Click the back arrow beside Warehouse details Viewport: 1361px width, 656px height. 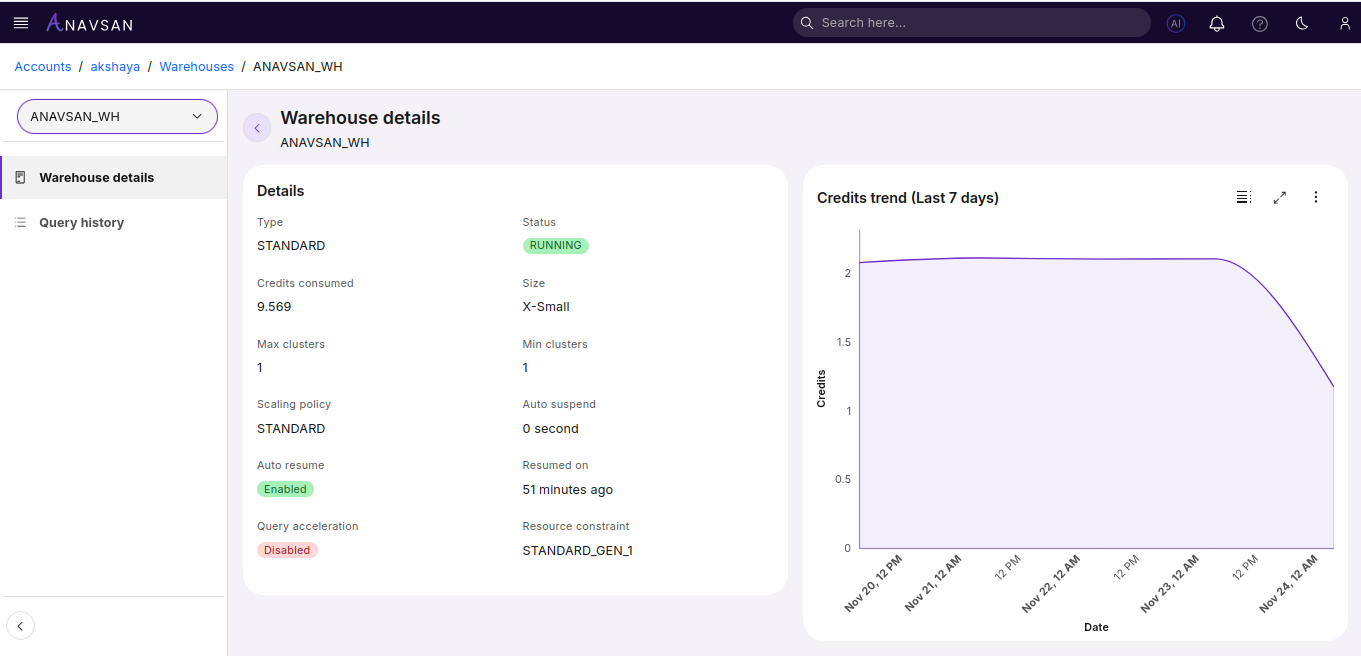257,128
